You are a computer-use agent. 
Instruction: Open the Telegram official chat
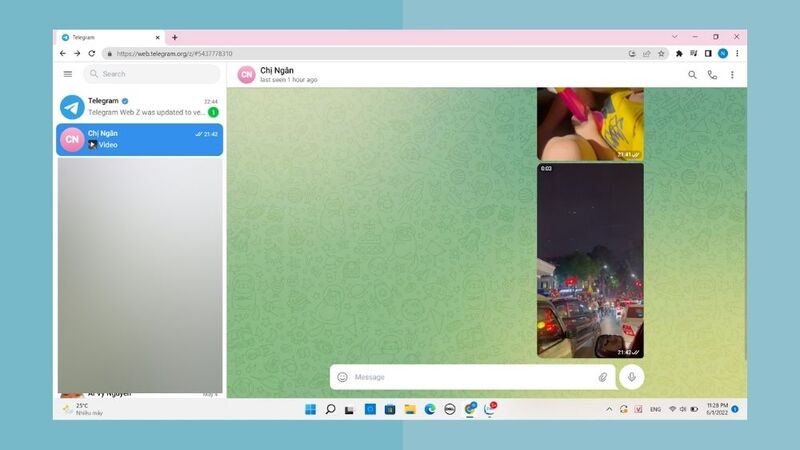click(139, 107)
